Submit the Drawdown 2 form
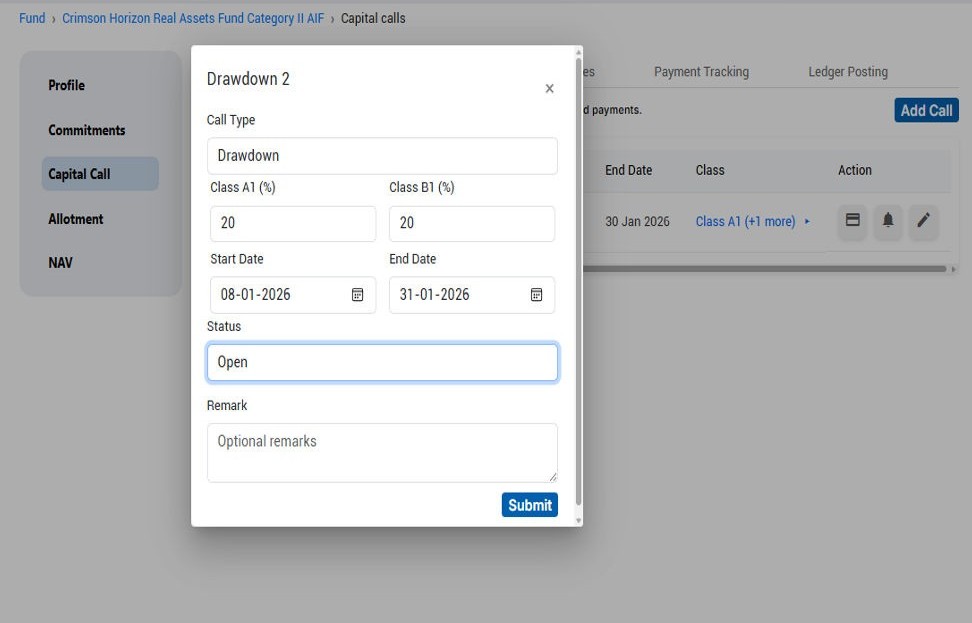Image resolution: width=972 pixels, height=623 pixels. tap(529, 504)
